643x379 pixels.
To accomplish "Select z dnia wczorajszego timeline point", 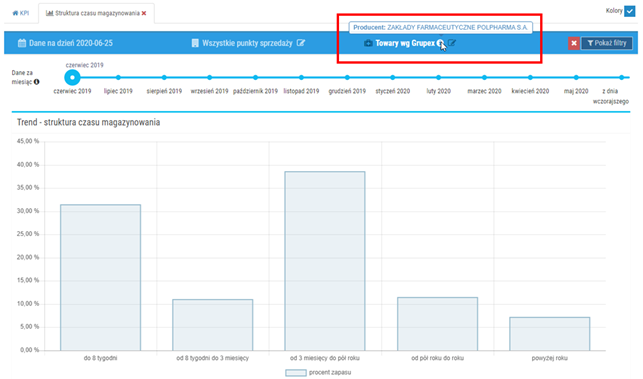I will [x=622, y=78].
